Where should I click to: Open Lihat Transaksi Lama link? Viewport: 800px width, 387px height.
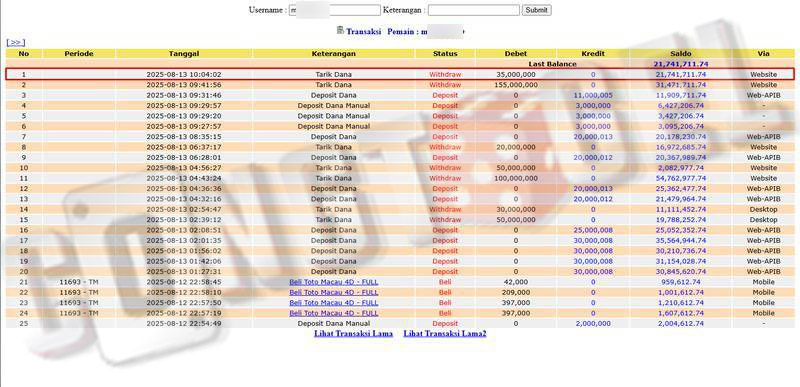(353, 333)
